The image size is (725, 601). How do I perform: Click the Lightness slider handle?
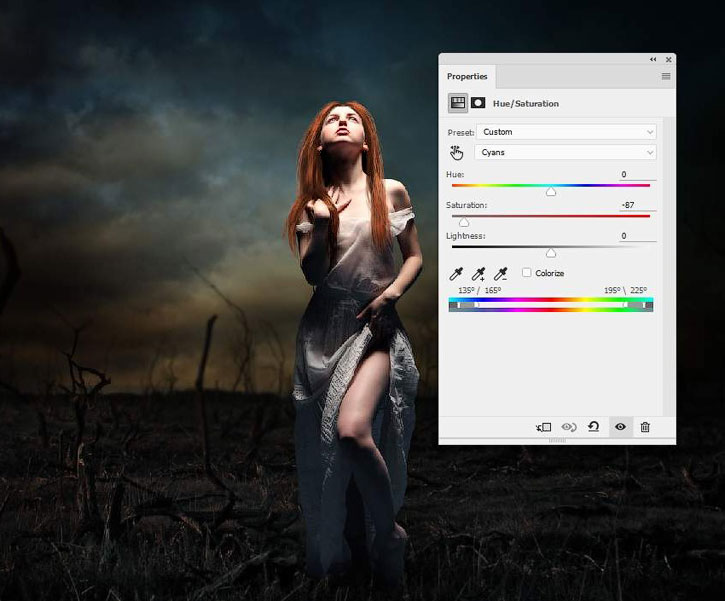tap(551, 253)
